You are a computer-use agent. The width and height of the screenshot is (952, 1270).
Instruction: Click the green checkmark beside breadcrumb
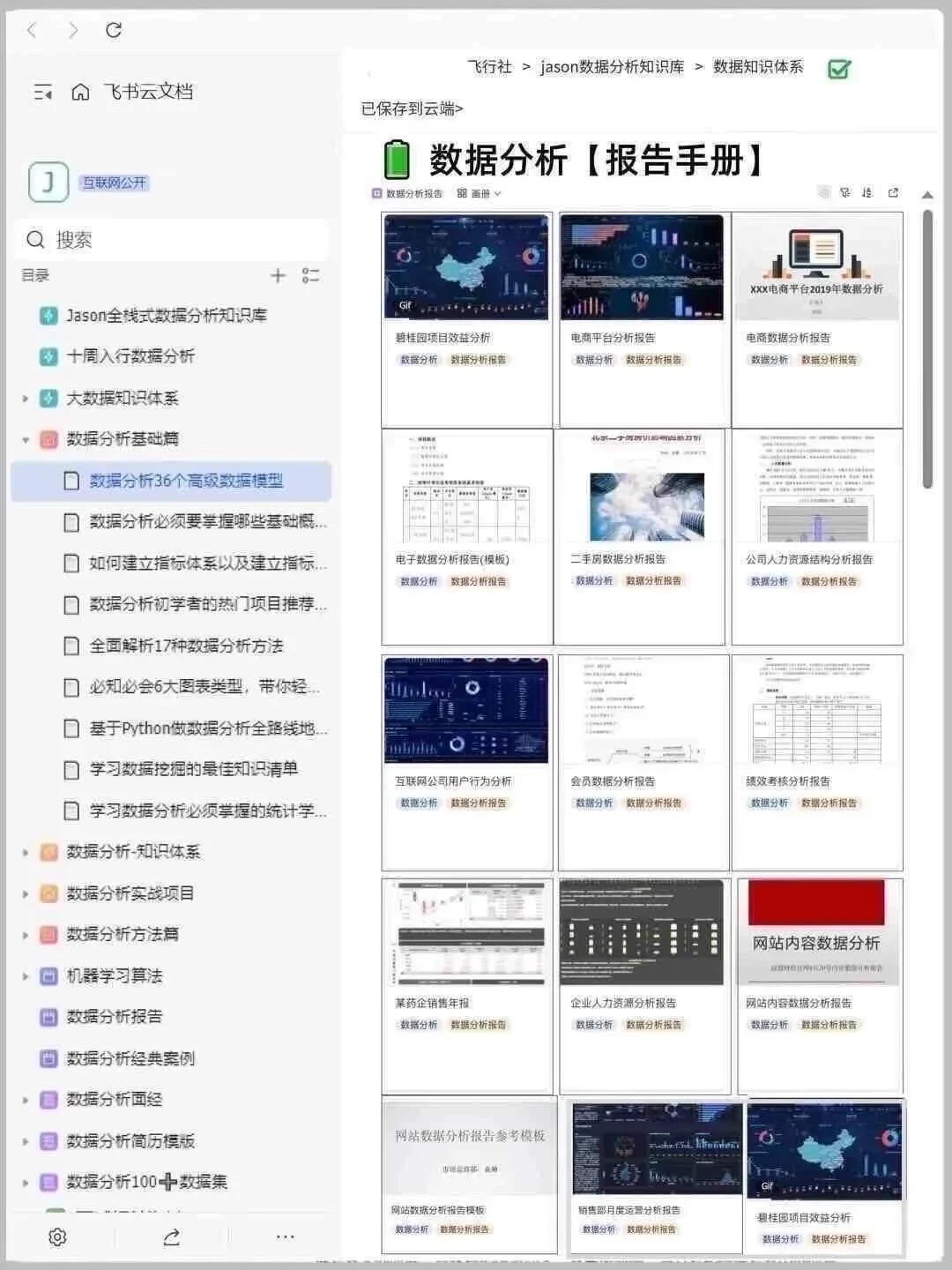837,67
